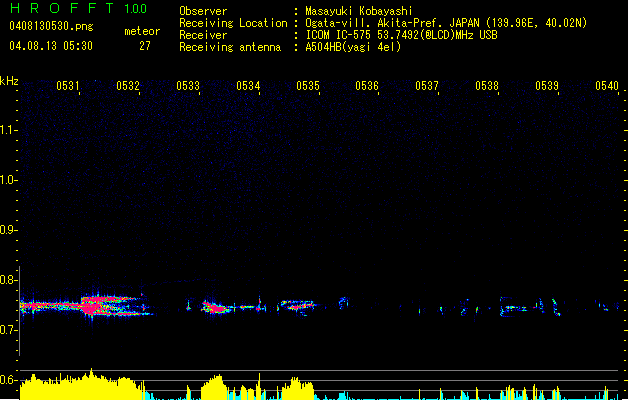Click the 0535 time marker

tap(308, 86)
